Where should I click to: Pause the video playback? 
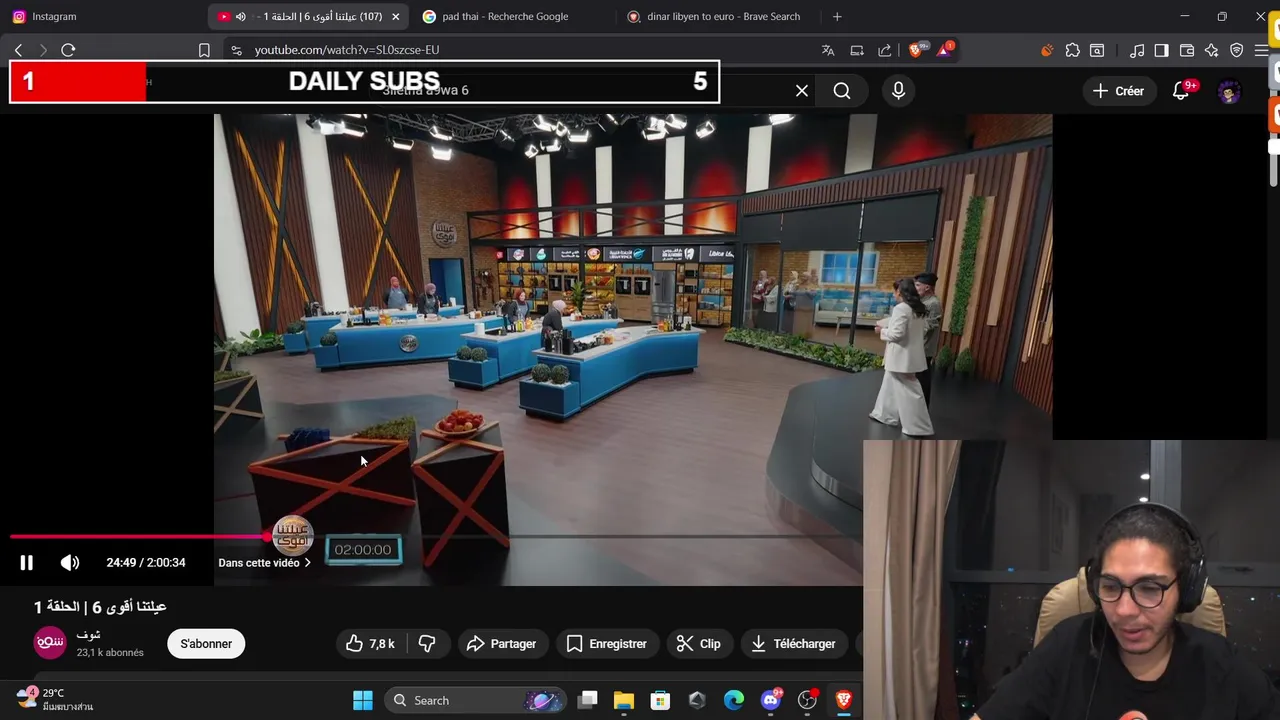coord(27,563)
